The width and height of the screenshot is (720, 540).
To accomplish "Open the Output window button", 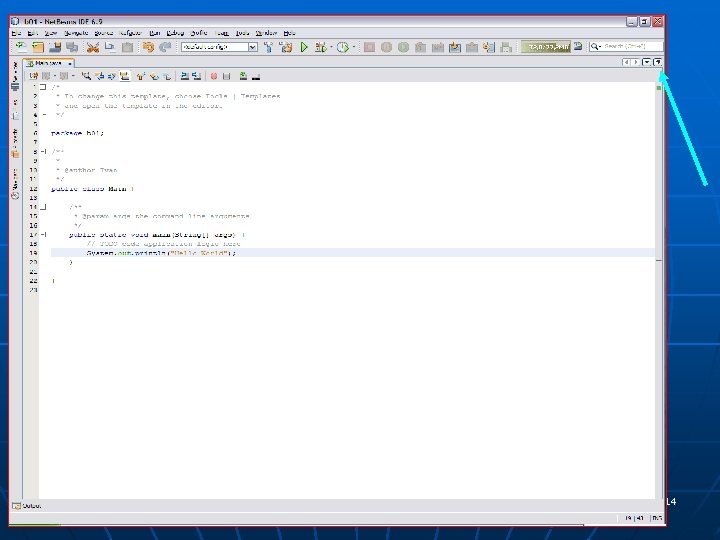I will [x=27, y=506].
